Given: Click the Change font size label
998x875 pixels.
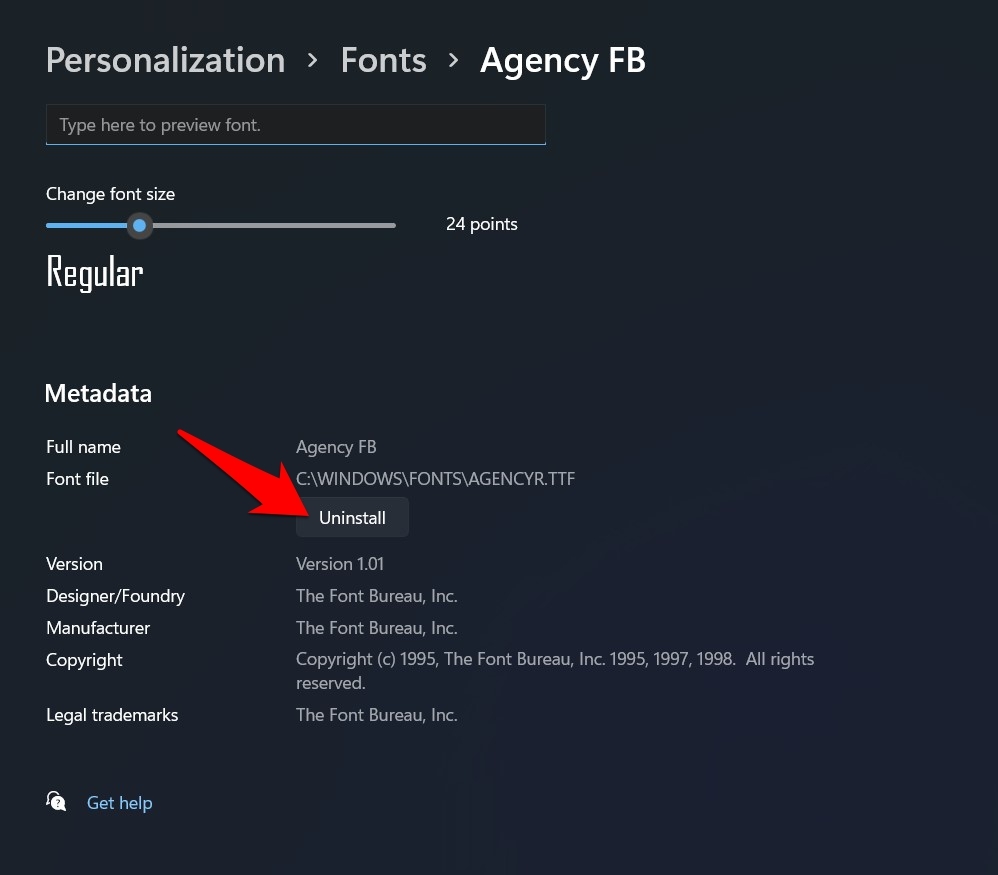Looking at the screenshot, I should pyautogui.click(x=110, y=194).
